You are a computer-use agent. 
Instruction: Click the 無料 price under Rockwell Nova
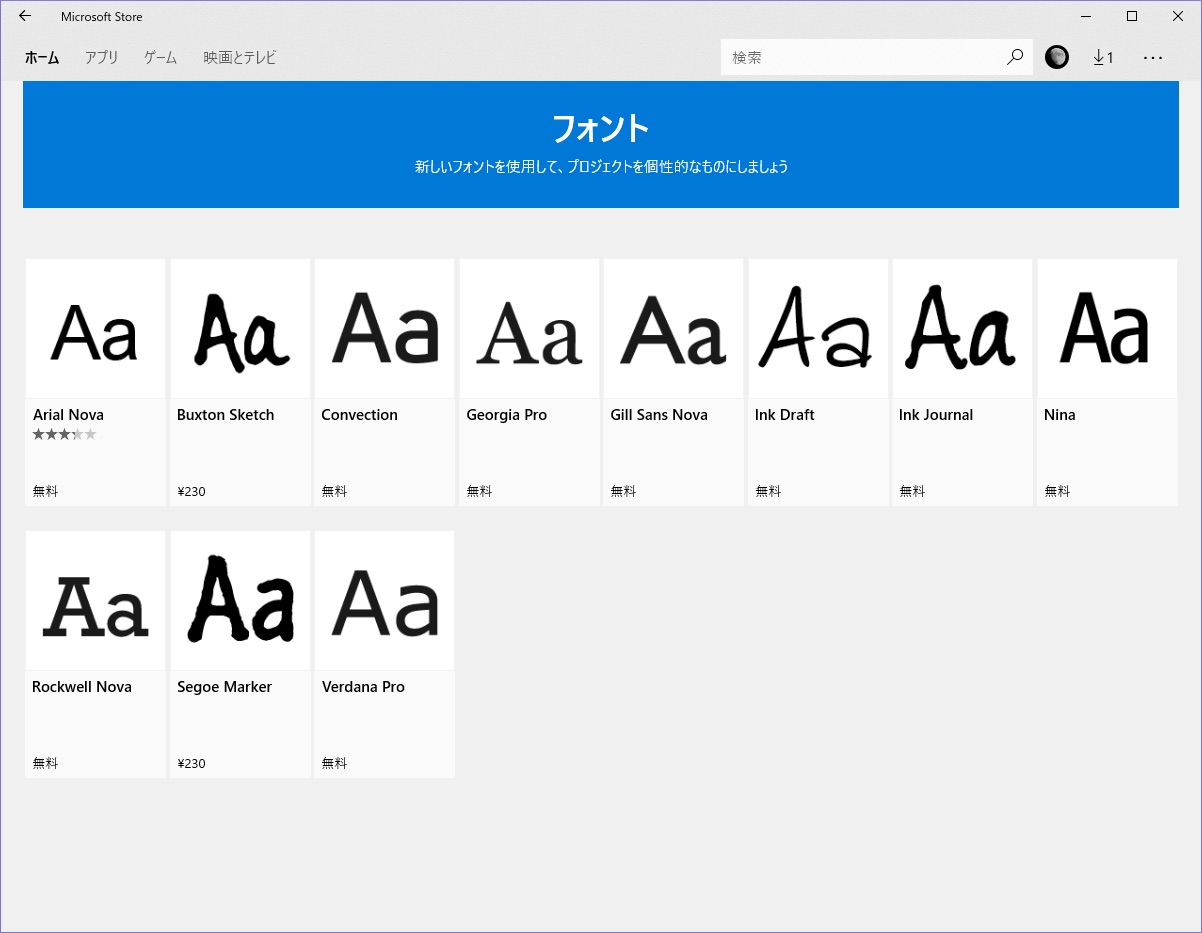coord(46,763)
